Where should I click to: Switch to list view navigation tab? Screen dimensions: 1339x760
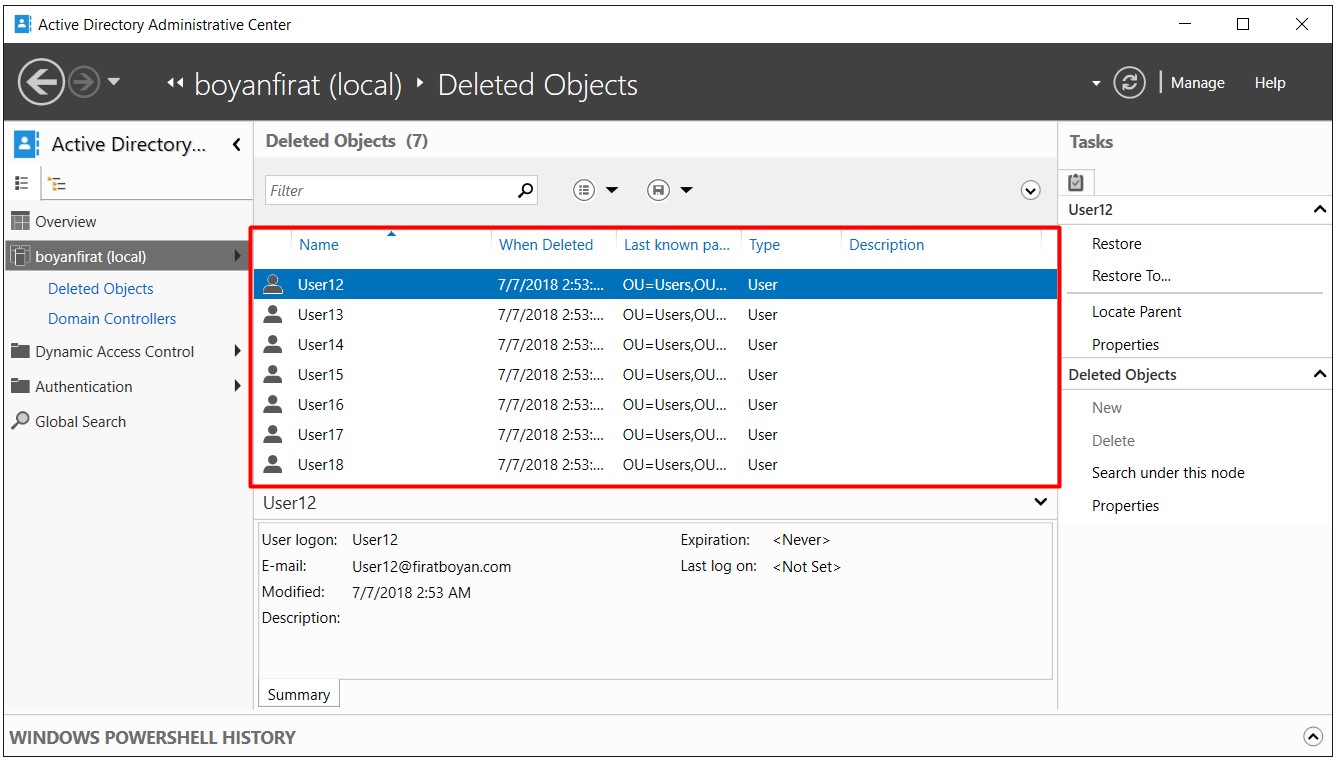pos(22,183)
